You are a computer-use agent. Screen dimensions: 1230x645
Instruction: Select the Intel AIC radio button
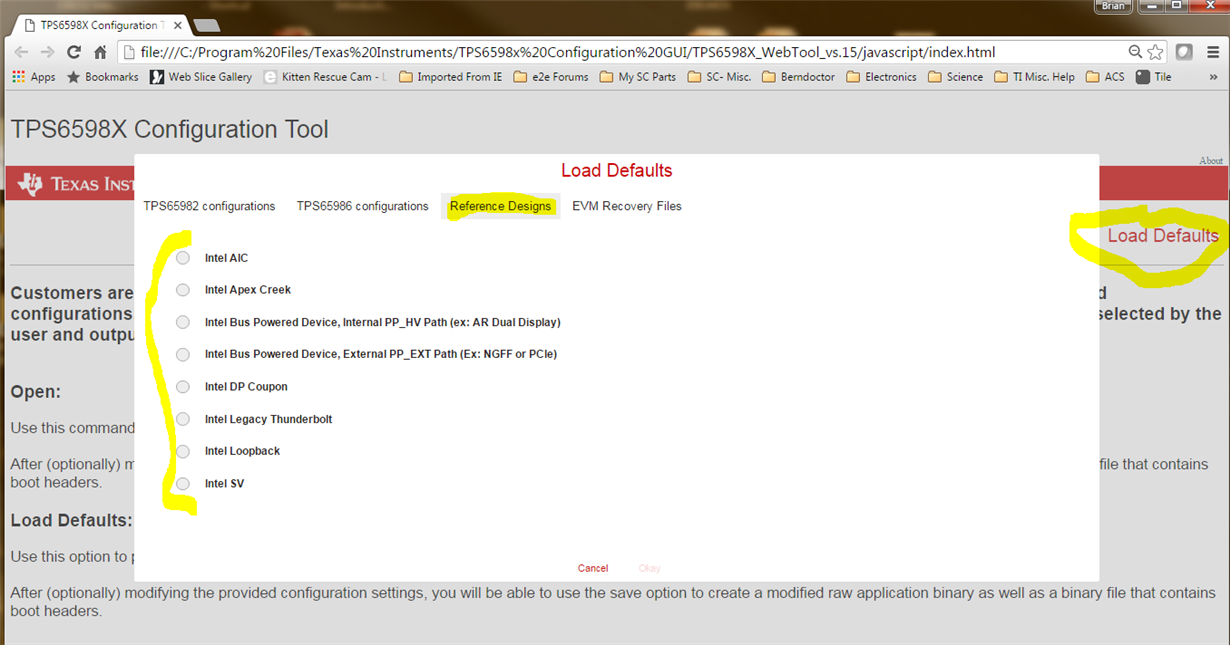tap(182, 258)
